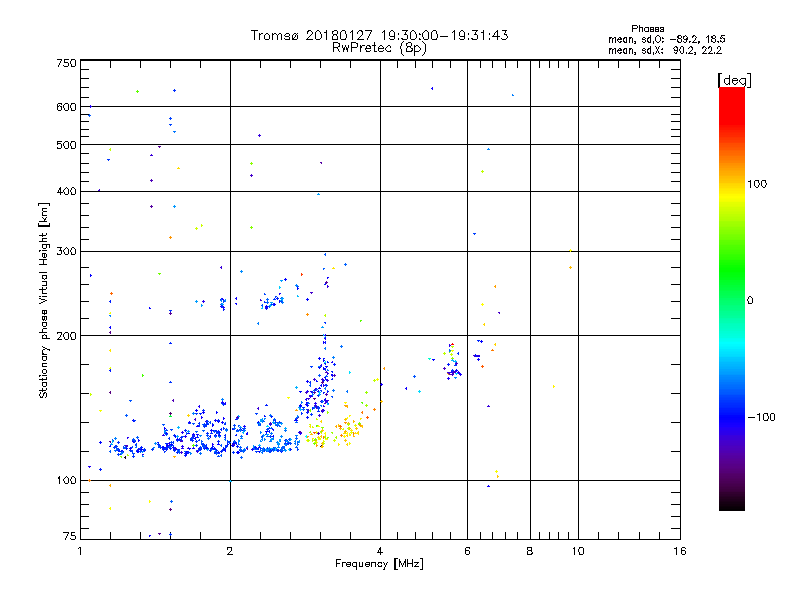
Task: Click the colorbar tick label '0'
Action: click(749, 301)
